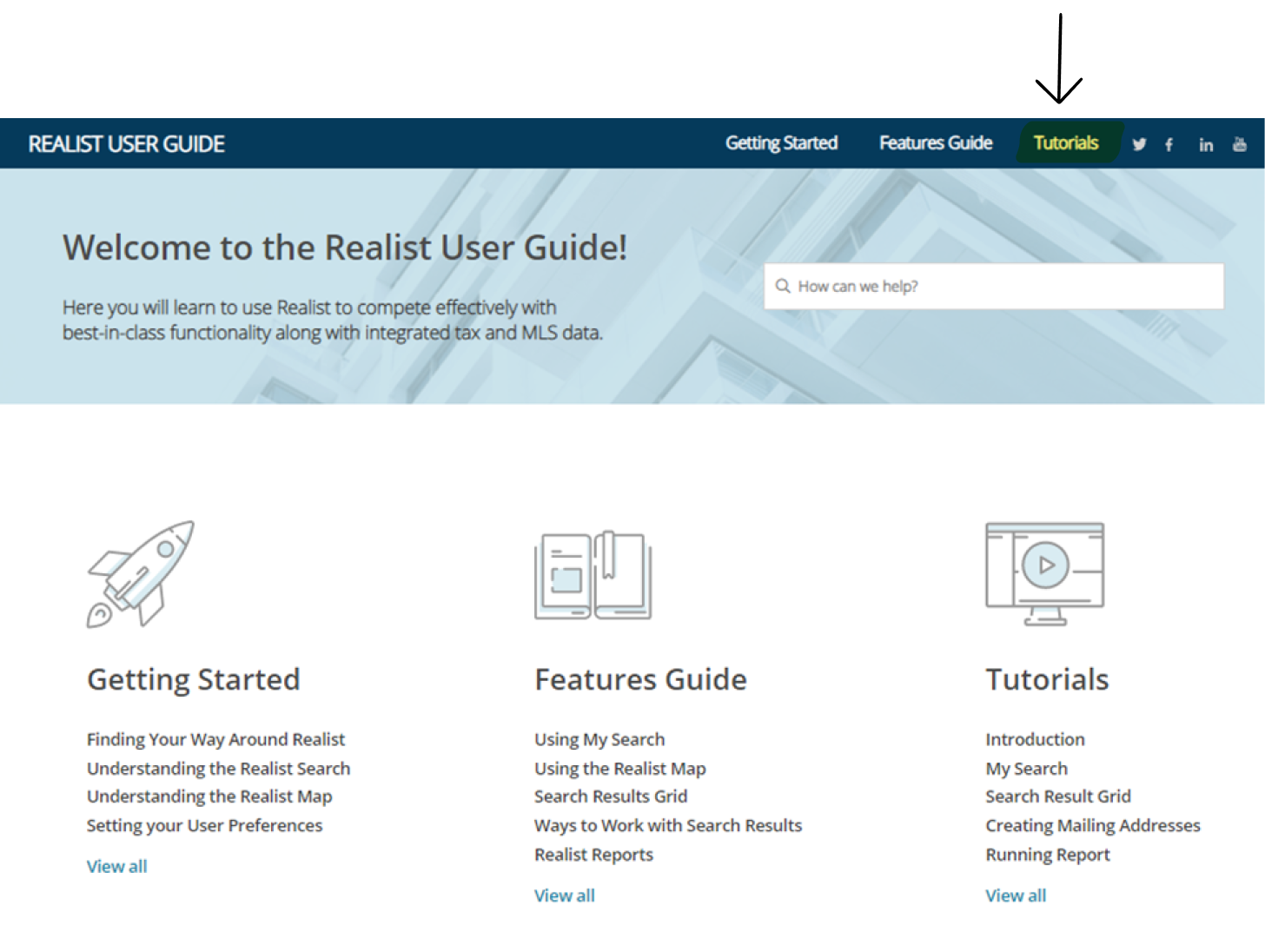Open 'Using My Search' article
The height and width of the screenshot is (952, 1265).
click(x=599, y=739)
